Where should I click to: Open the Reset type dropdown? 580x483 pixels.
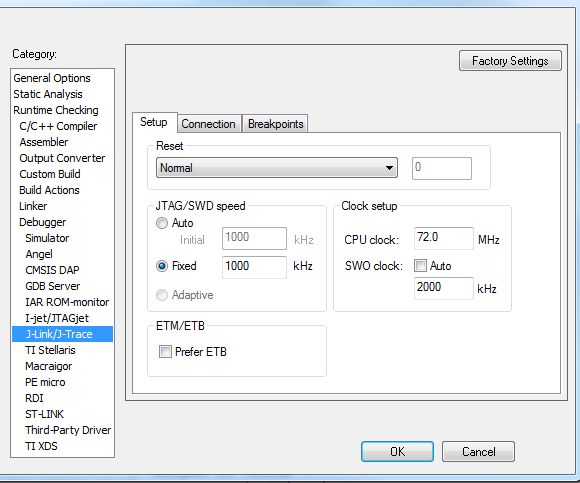277,168
